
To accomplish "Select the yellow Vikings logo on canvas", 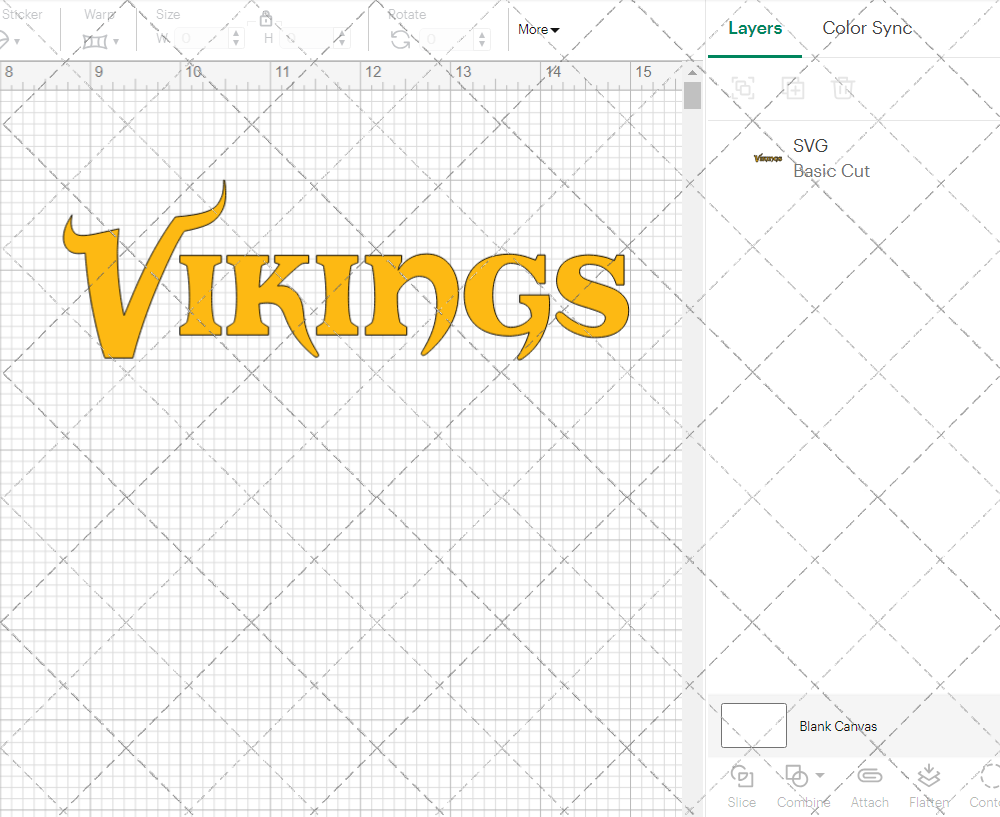I will click(x=346, y=271).
